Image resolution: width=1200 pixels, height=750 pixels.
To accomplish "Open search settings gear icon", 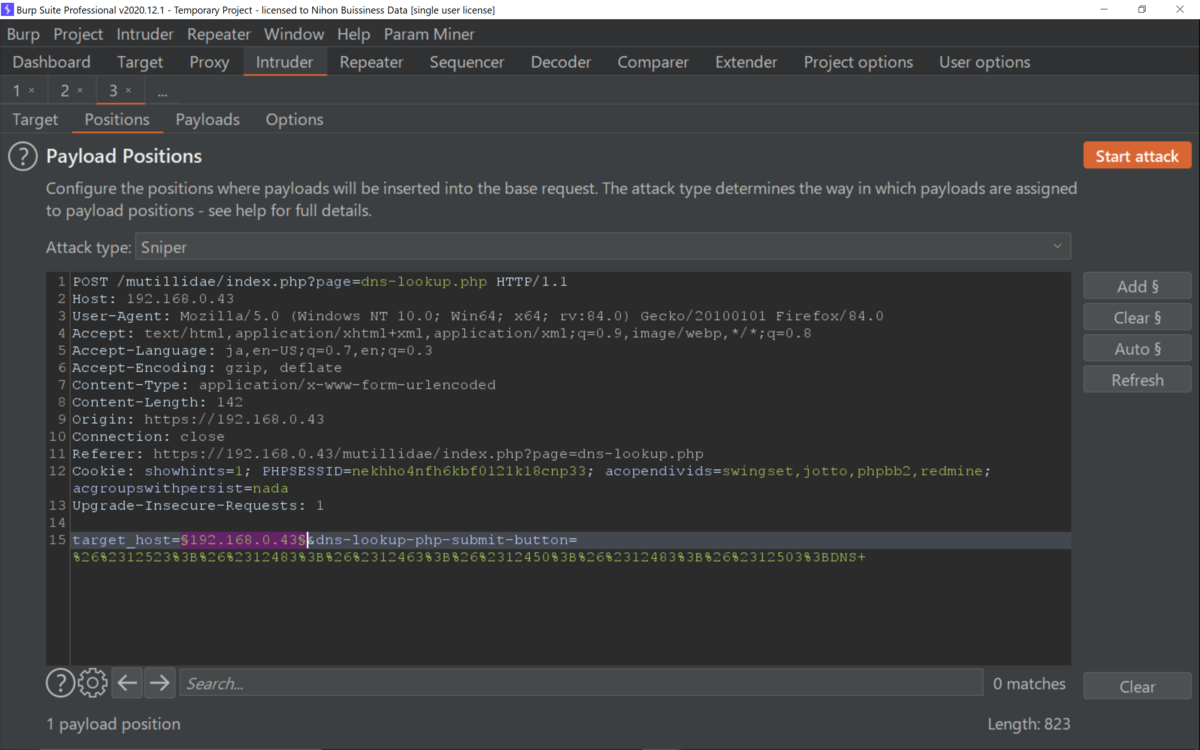I will (x=92, y=683).
